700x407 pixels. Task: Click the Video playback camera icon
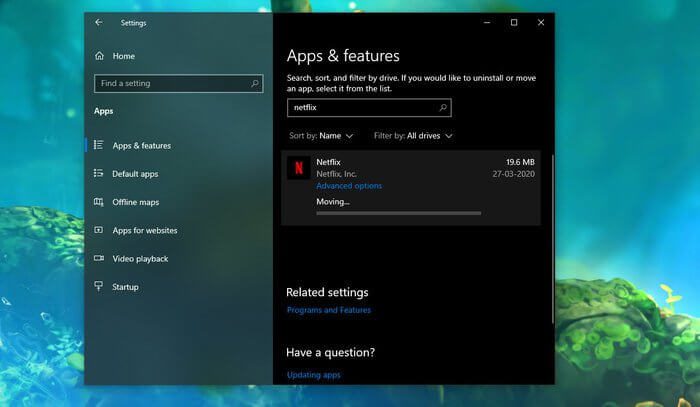click(x=99, y=259)
